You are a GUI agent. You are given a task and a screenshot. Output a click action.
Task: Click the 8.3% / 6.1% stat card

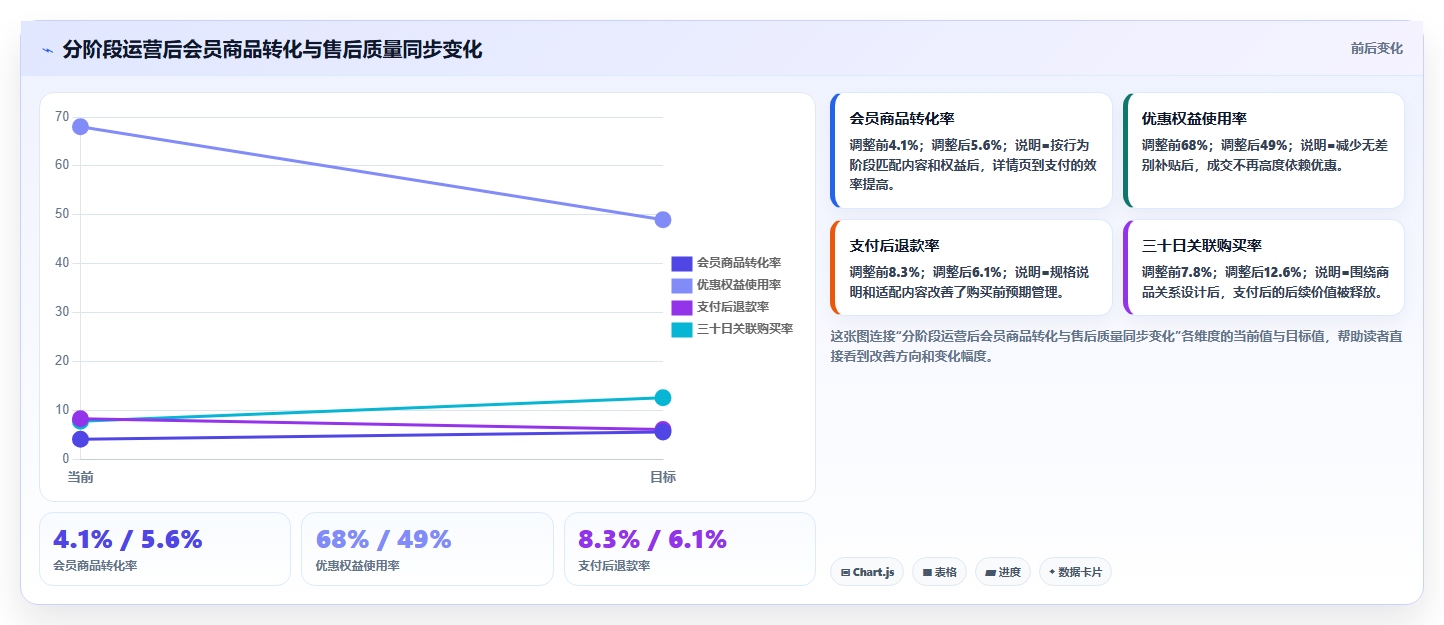(689, 549)
